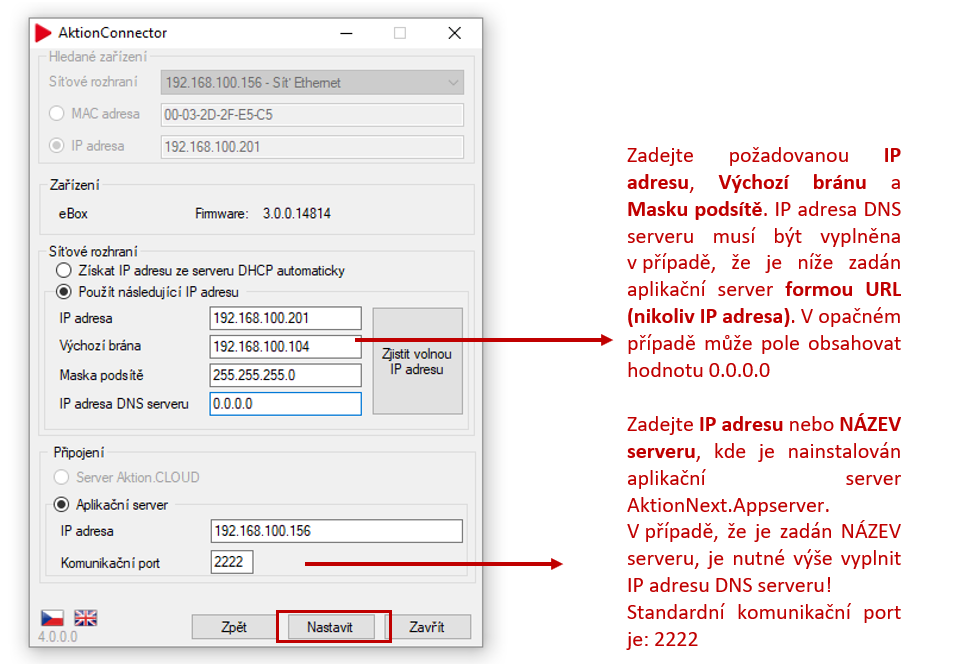Click 'Zjistit volnou IP adresu' button
Screen dimensions: 966x664
417,361
